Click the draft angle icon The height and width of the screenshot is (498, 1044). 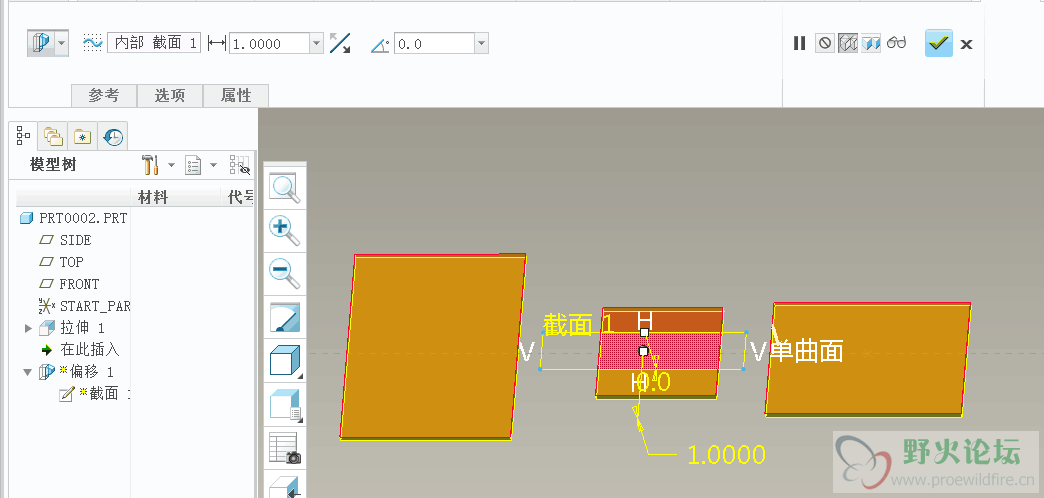pyautogui.click(x=380, y=45)
